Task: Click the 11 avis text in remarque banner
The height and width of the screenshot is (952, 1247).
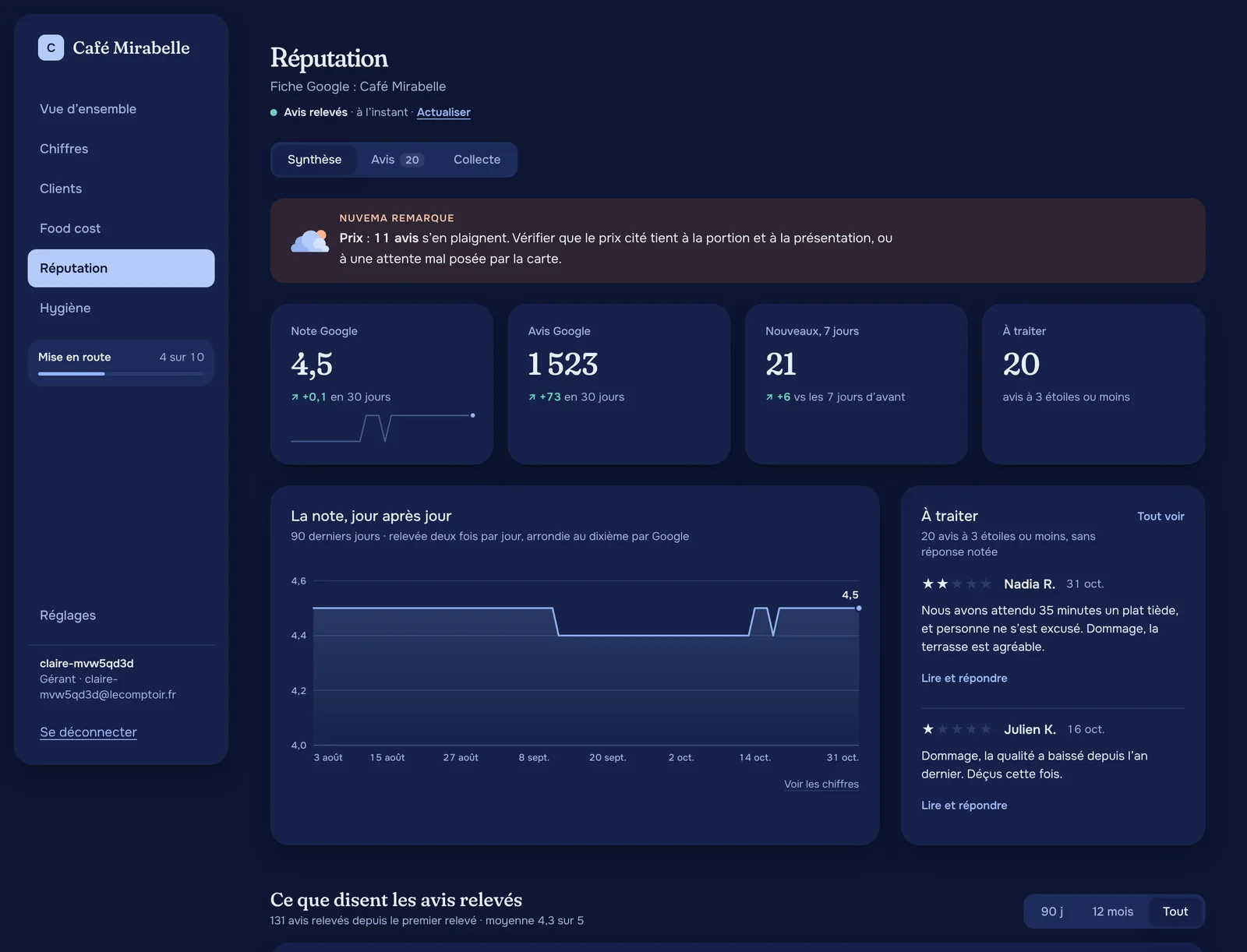Action: coord(396,238)
